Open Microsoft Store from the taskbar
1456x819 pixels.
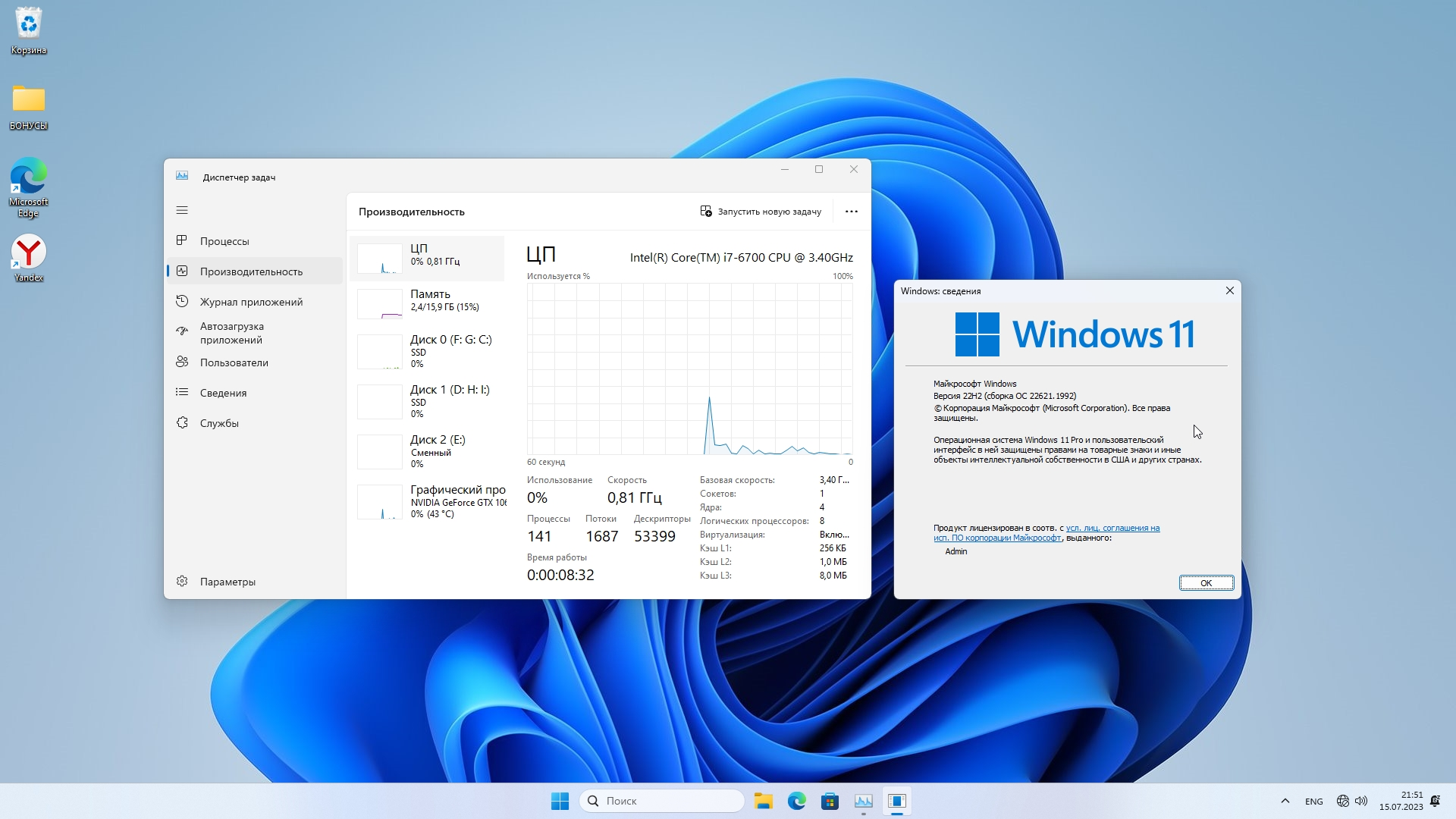click(x=830, y=801)
